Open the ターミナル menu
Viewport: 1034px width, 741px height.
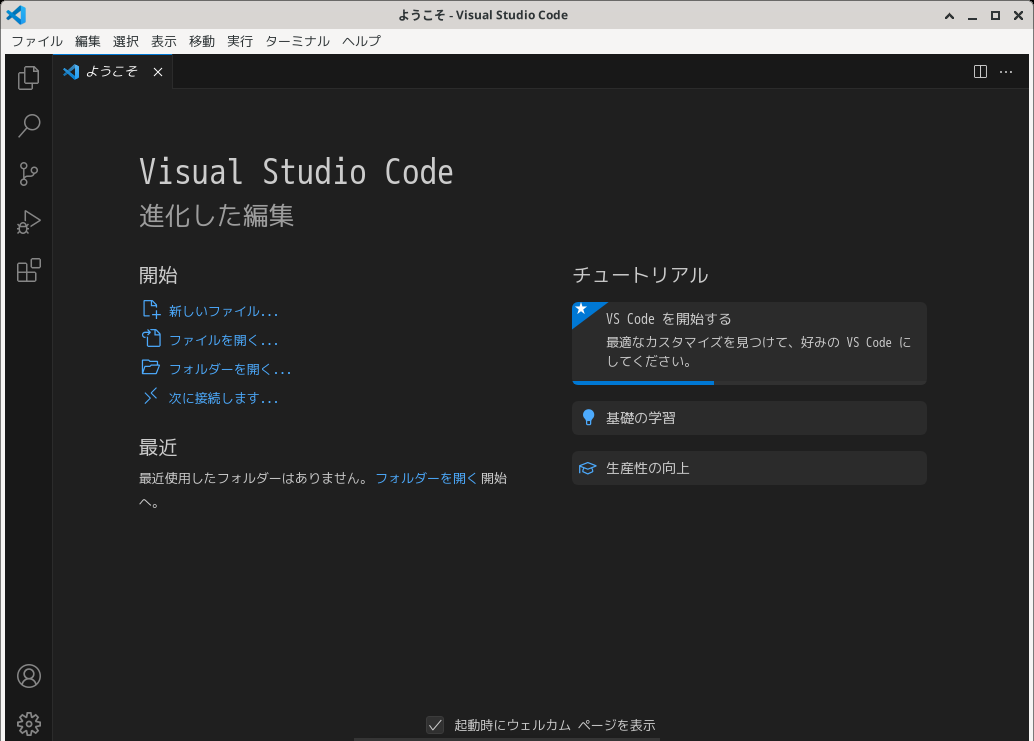click(x=297, y=41)
